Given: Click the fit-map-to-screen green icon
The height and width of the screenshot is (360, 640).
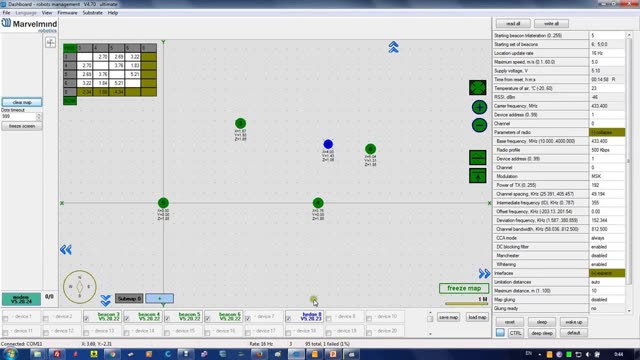Looking at the screenshot, I should coord(478,88).
